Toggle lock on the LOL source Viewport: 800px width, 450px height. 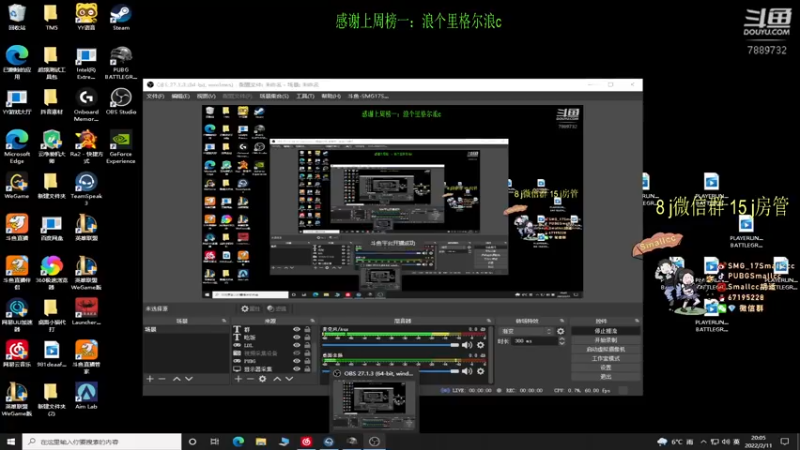coord(307,345)
